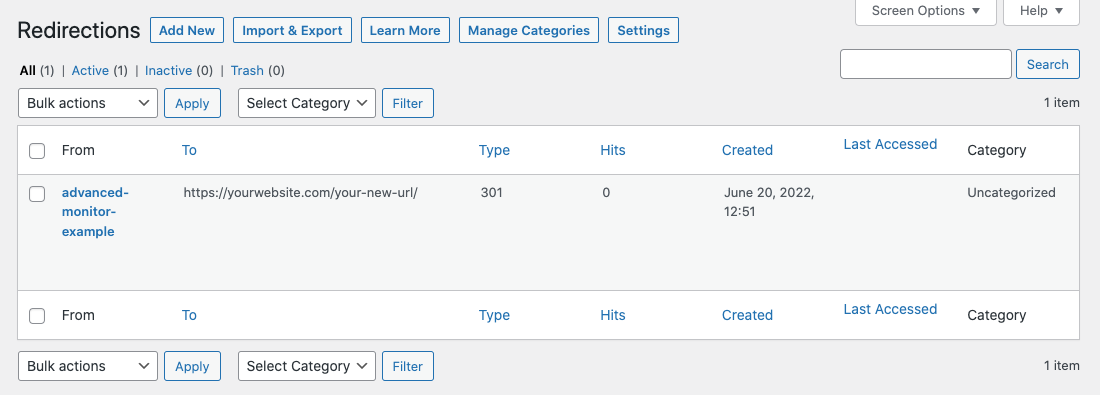Open Manage Categories

[529, 31]
